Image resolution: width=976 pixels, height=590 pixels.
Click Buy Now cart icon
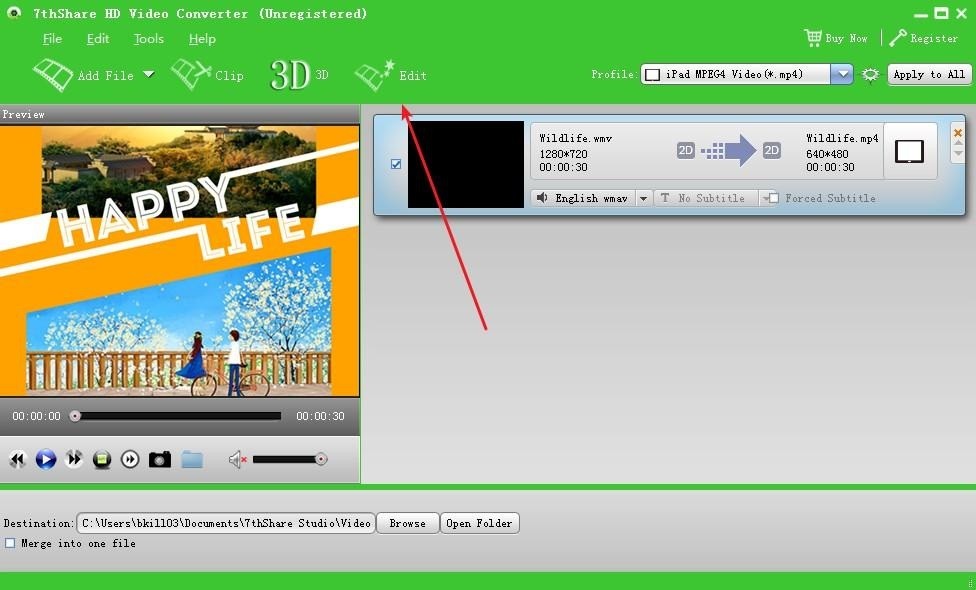813,38
